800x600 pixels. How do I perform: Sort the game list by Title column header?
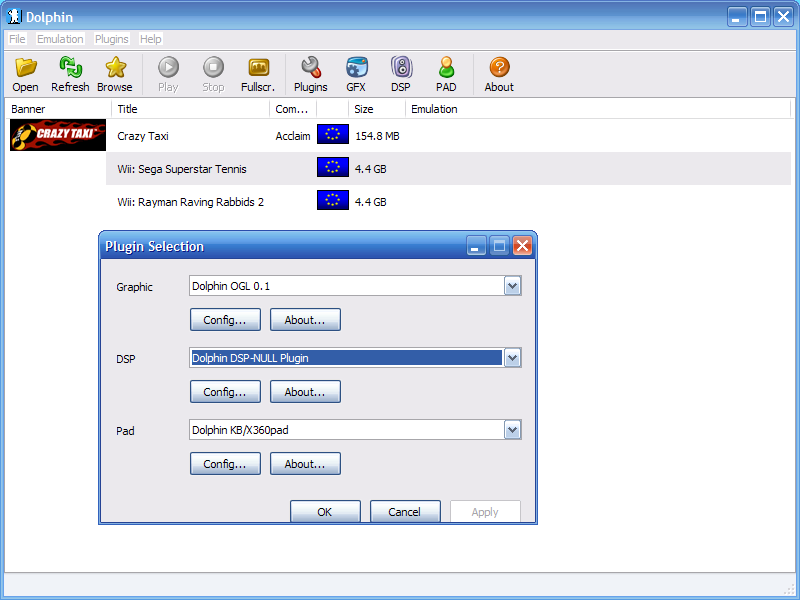pyautogui.click(x=190, y=109)
